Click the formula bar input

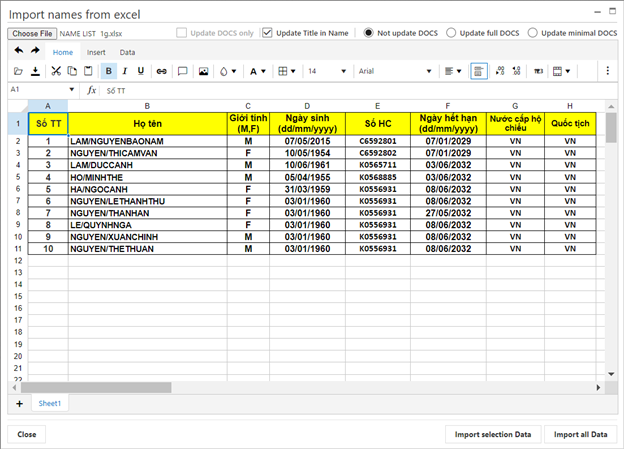click(358, 90)
